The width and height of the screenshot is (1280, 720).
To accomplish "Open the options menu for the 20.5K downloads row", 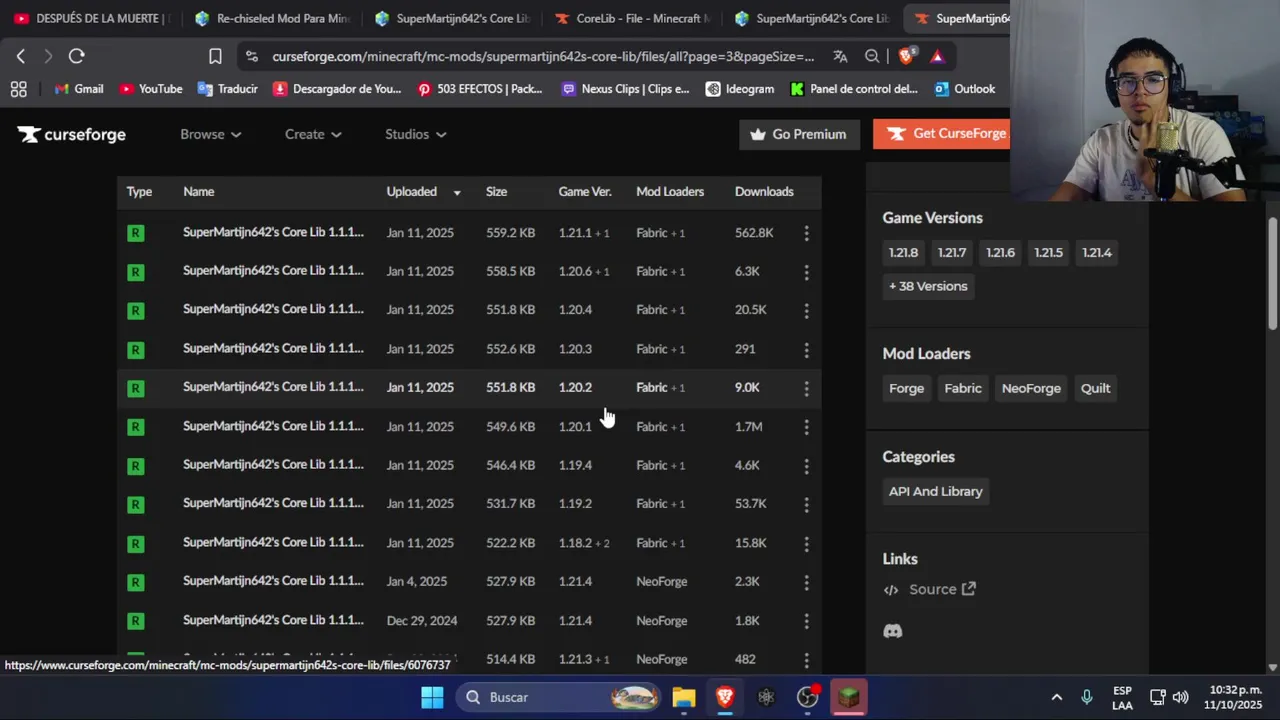I will click(806, 310).
